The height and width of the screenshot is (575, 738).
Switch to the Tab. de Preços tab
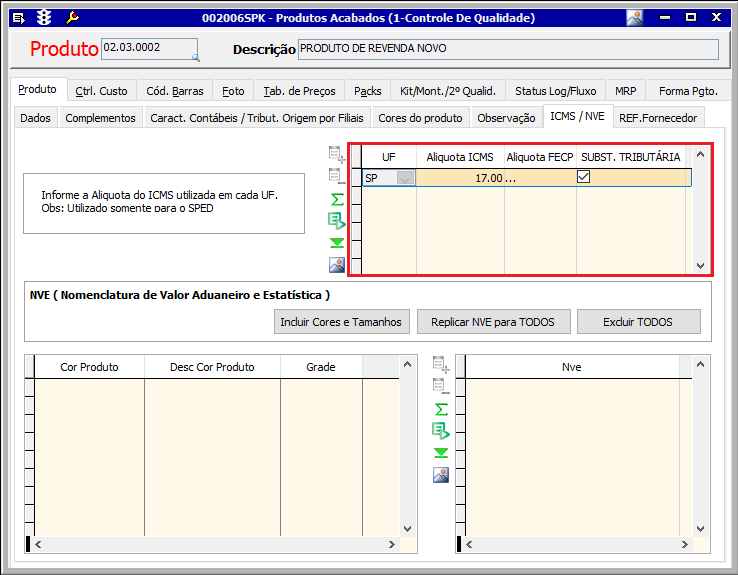(298, 91)
